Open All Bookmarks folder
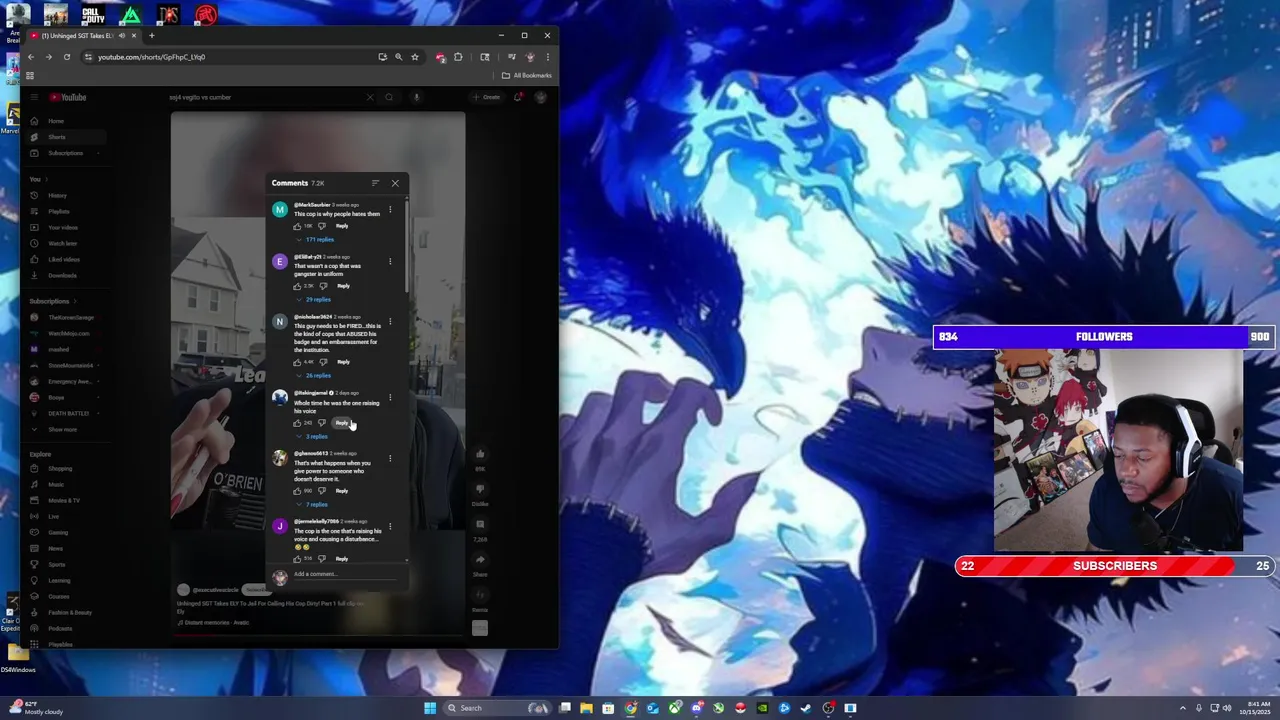The height and width of the screenshot is (720, 1280). [527, 75]
